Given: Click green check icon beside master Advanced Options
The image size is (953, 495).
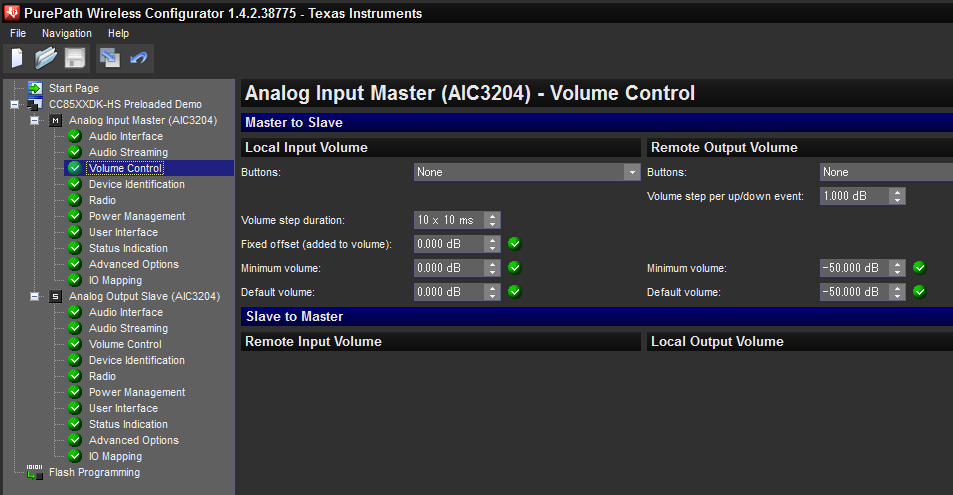Looking at the screenshot, I should pyautogui.click(x=75, y=264).
